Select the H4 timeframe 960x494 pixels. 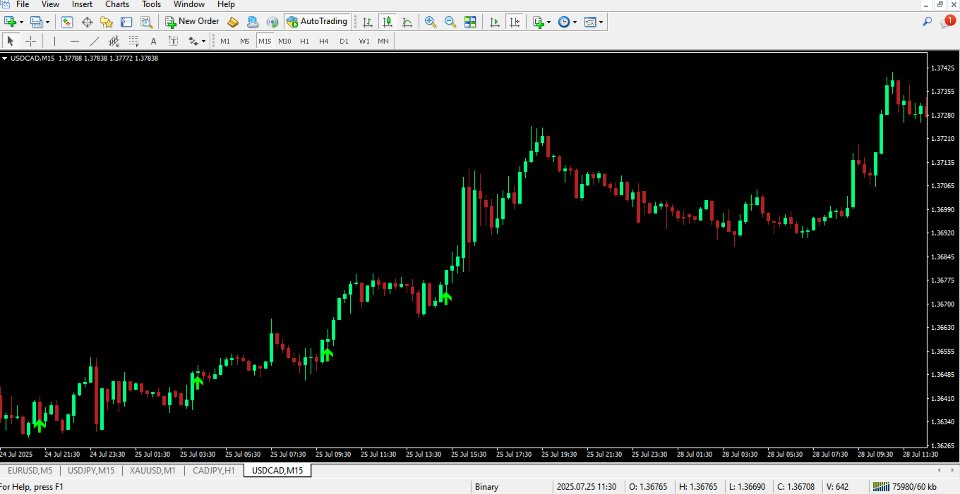(x=324, y=41)
